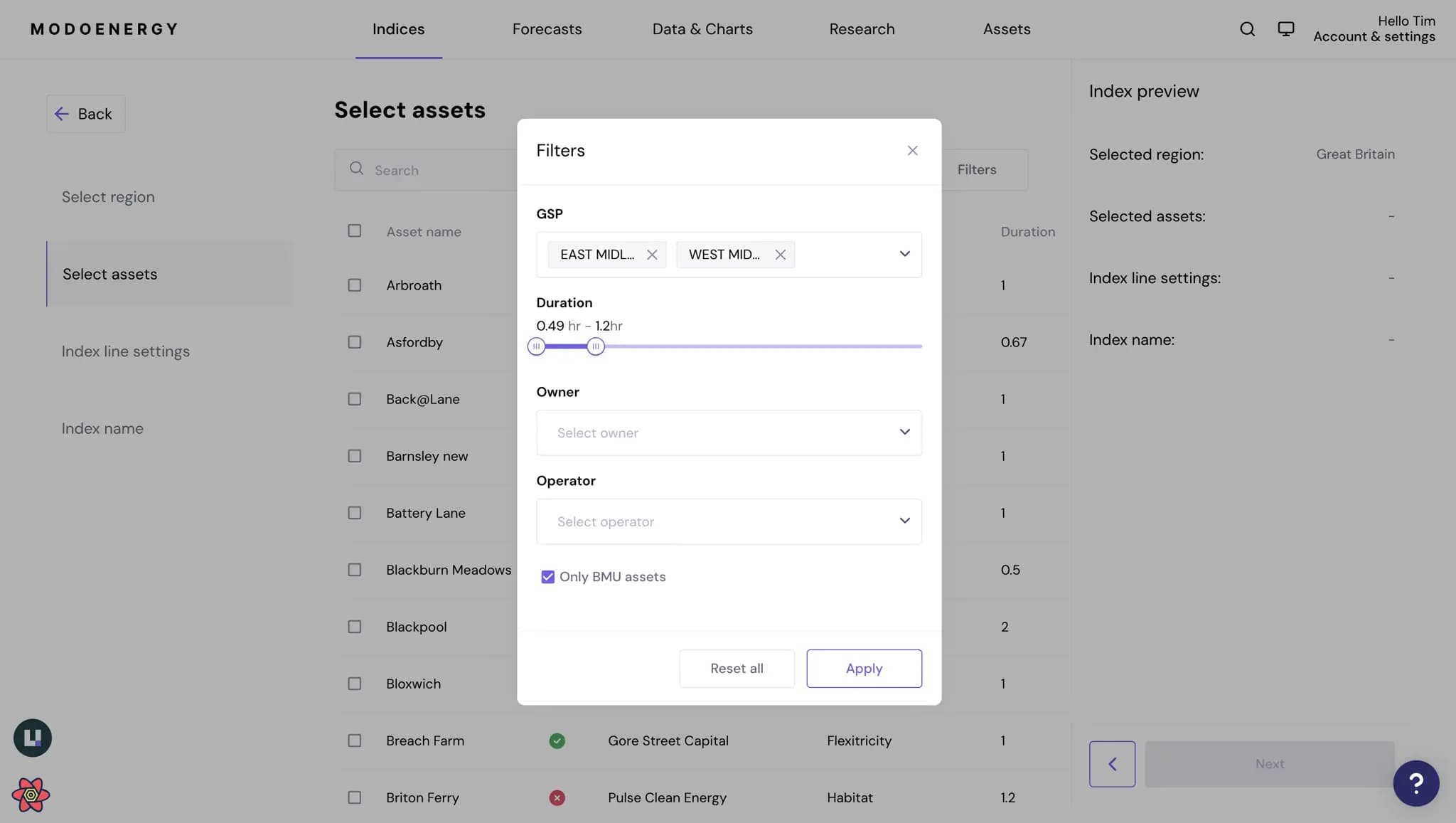Click the previous chevron button near Next
1456x823 pixels.
coord(1112,764)
